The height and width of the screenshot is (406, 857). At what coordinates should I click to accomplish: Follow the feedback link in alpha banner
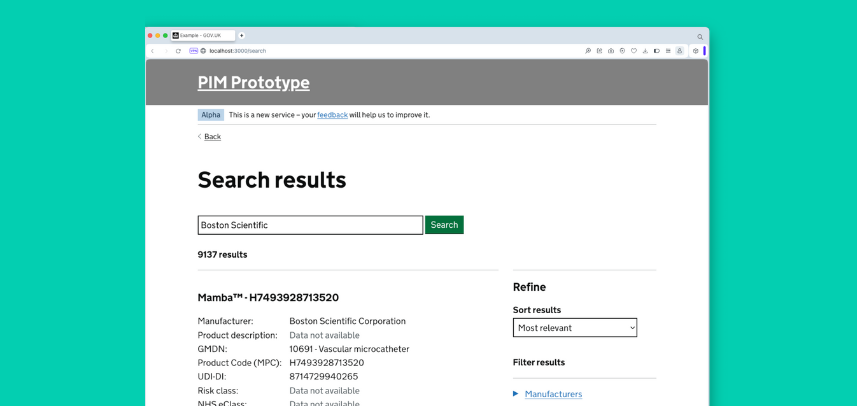coord(332,115)
